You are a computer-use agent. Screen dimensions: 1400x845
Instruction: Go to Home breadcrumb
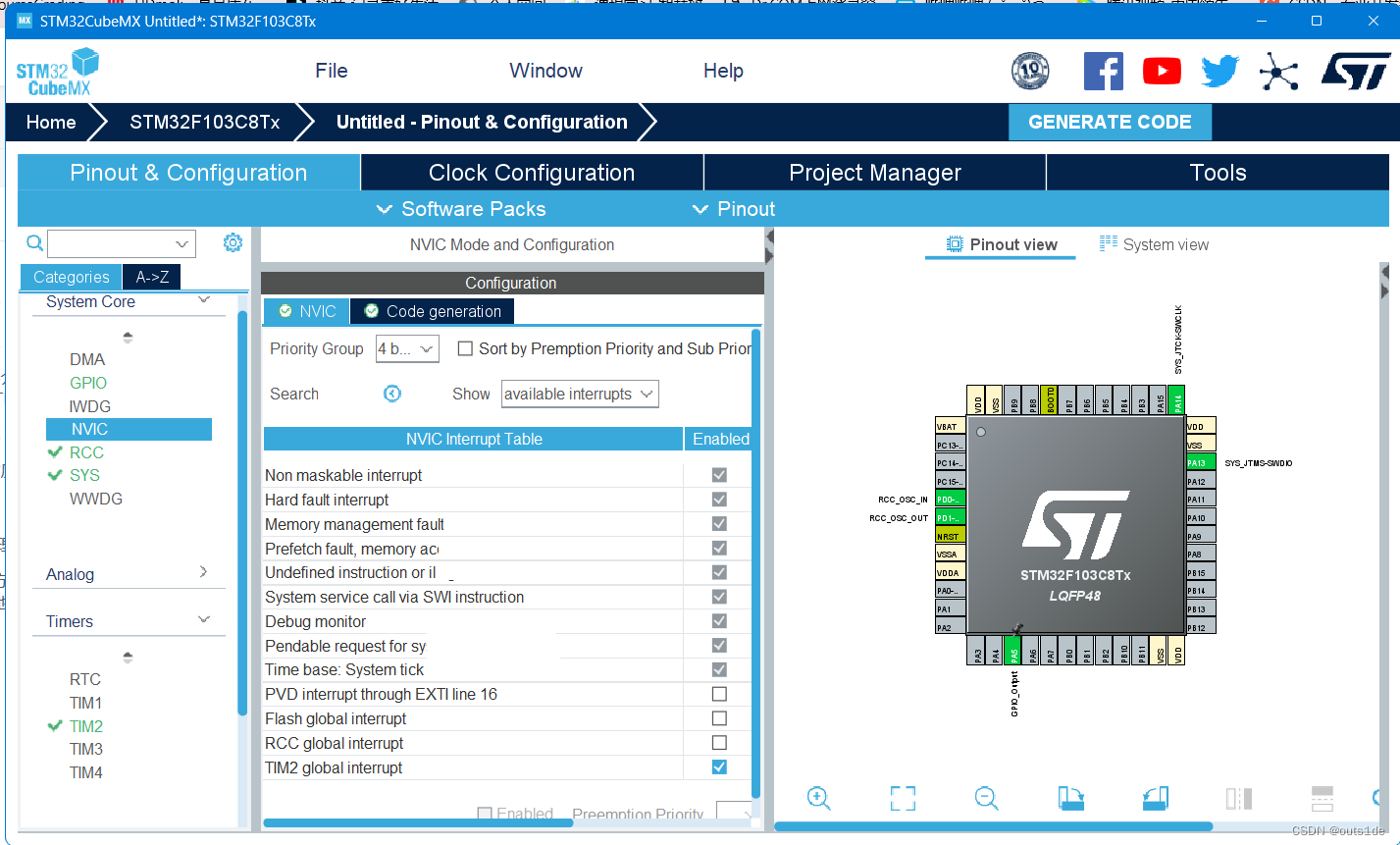click(x=51, y=122)
